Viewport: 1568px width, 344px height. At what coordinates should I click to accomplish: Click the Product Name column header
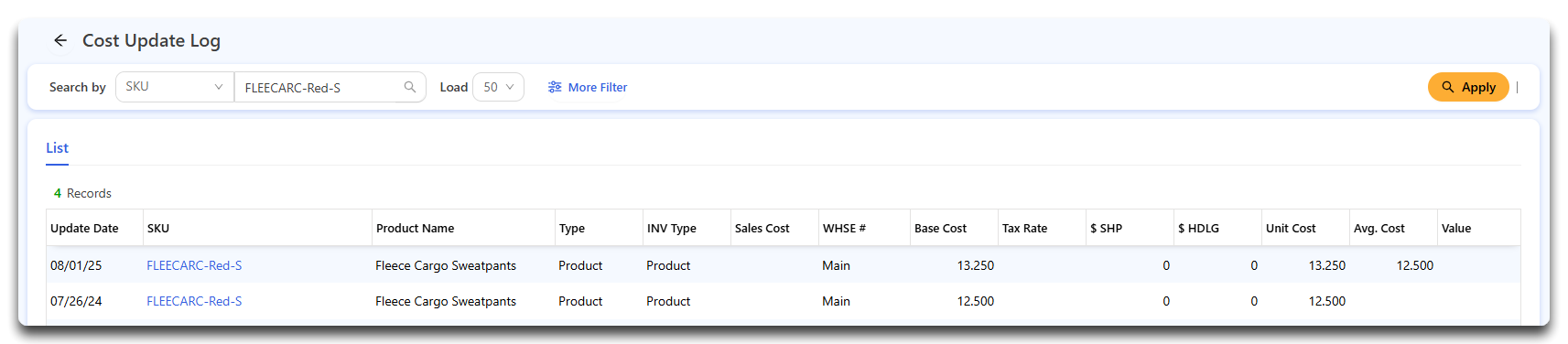(x=415, y=228)
